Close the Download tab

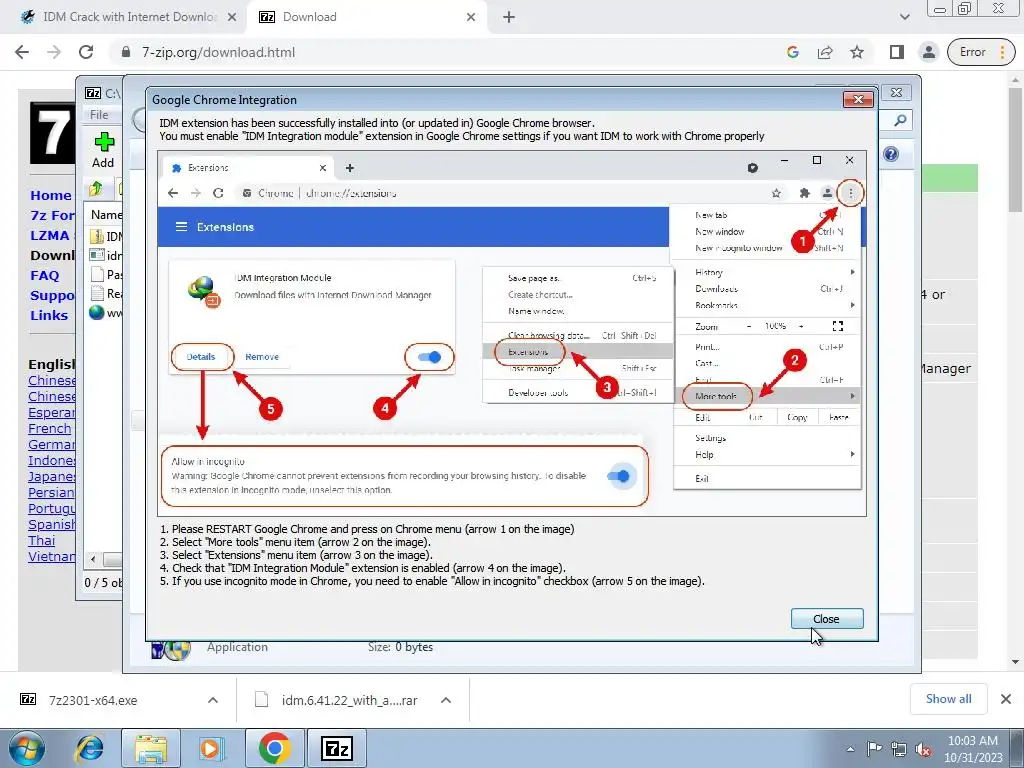click(x=471, y=17)
